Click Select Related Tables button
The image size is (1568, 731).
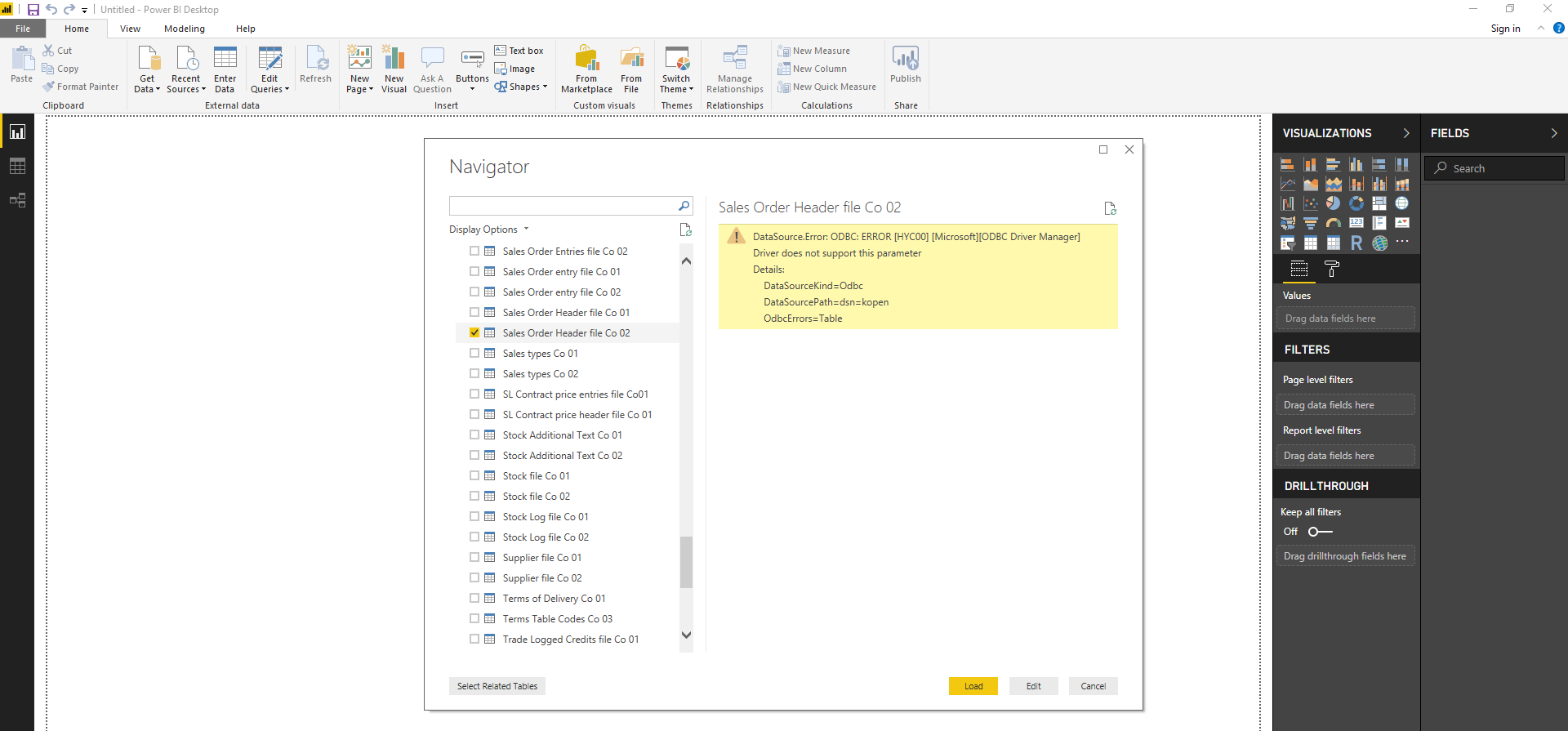point(497,686)
